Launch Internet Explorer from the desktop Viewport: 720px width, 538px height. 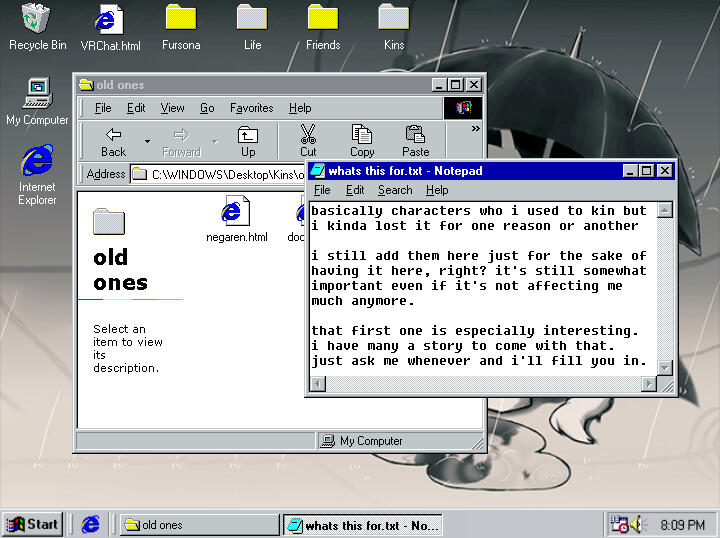tap(37, 161)
